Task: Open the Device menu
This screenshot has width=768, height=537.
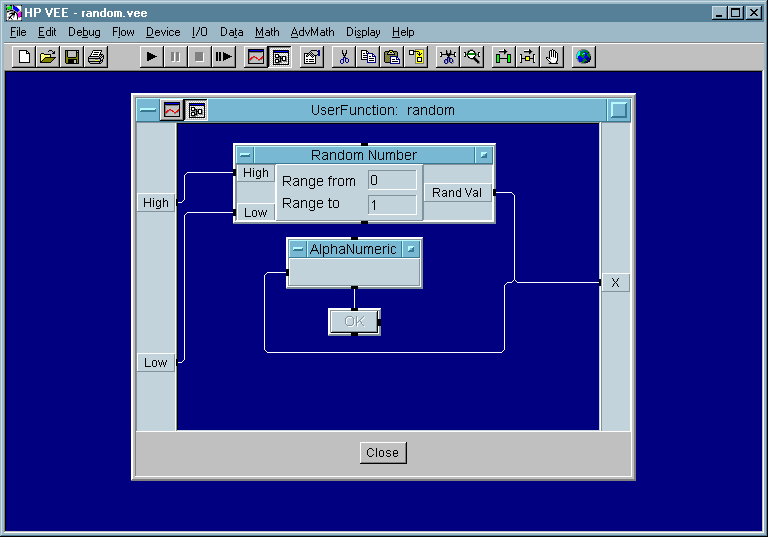Action: coord(162,32)
